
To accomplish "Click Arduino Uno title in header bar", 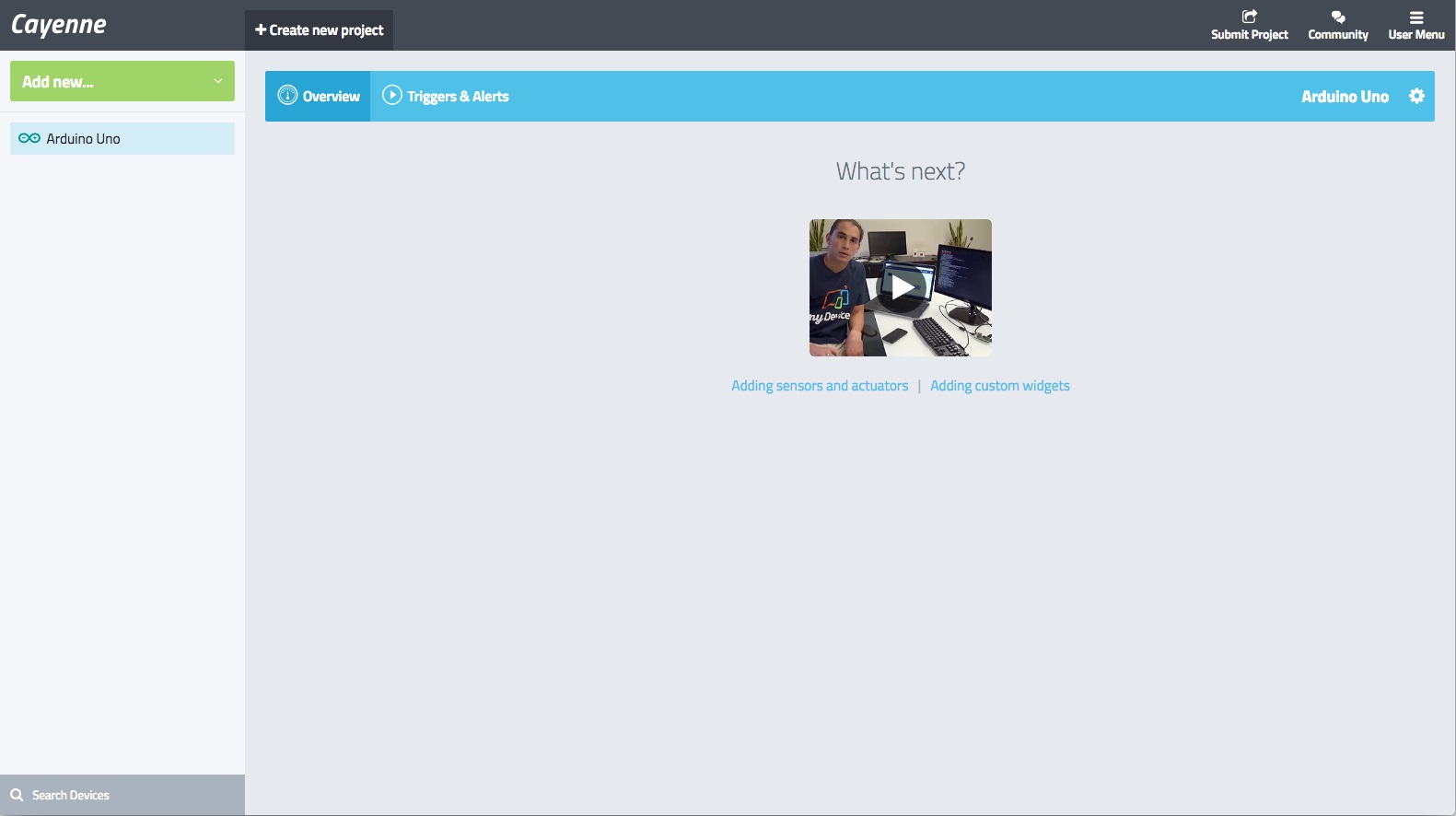I will [1345, 96].
